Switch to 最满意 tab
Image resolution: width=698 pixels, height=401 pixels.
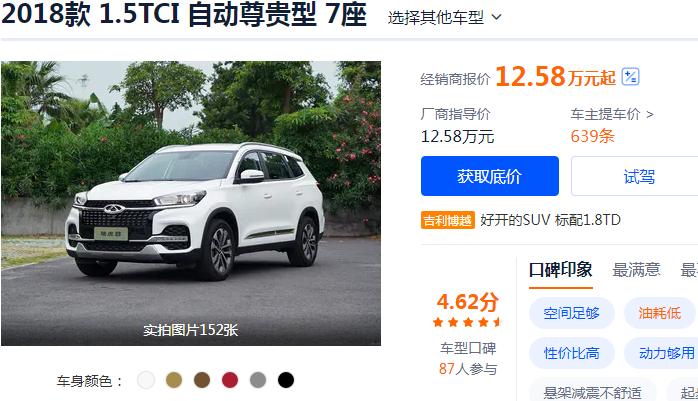point(636,270)
